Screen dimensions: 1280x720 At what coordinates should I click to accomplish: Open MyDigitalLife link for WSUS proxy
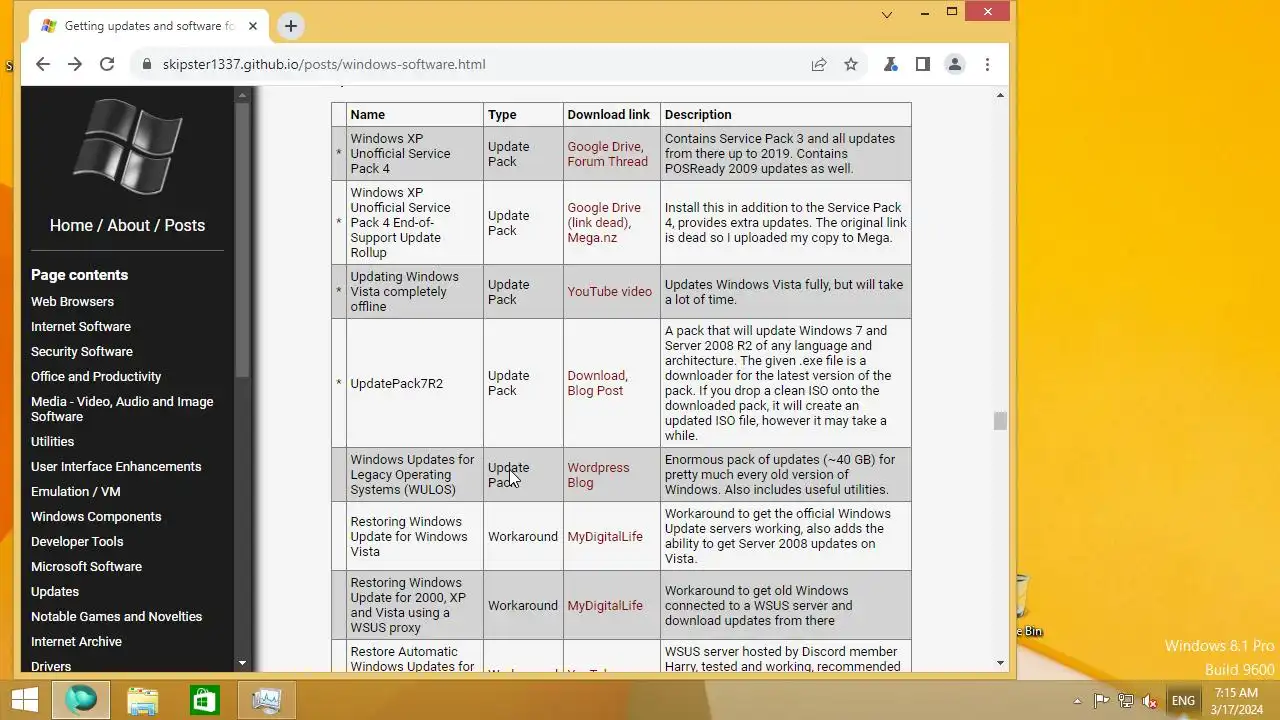(605, 606)
